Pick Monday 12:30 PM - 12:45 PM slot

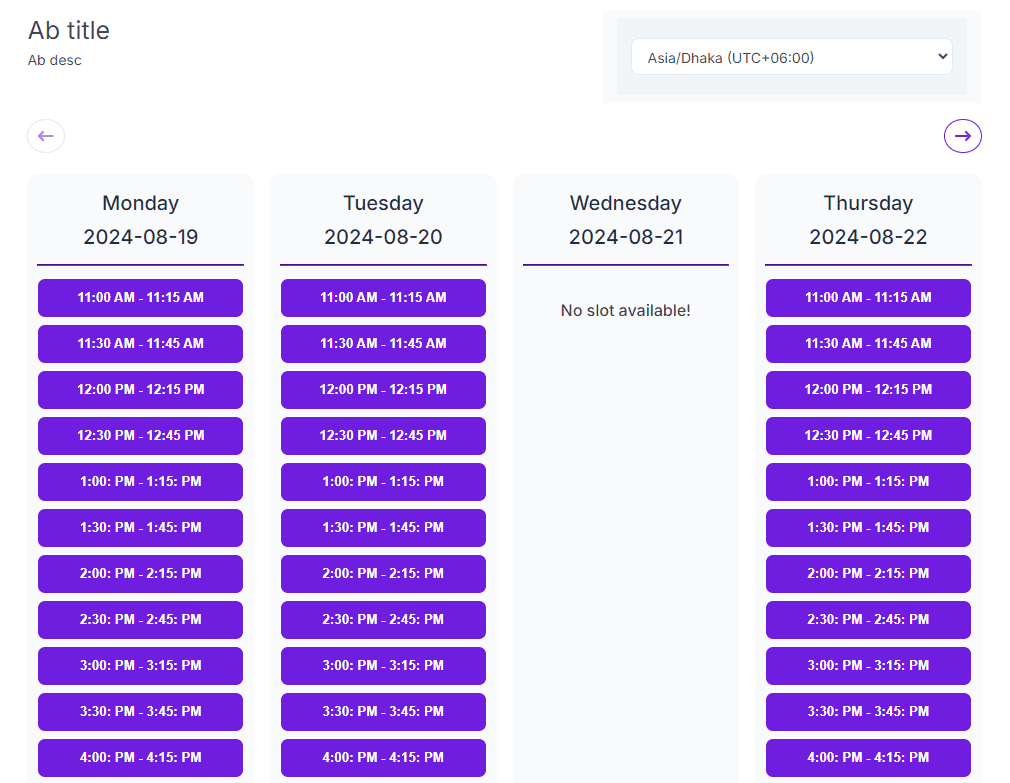[x=140, y=436]
